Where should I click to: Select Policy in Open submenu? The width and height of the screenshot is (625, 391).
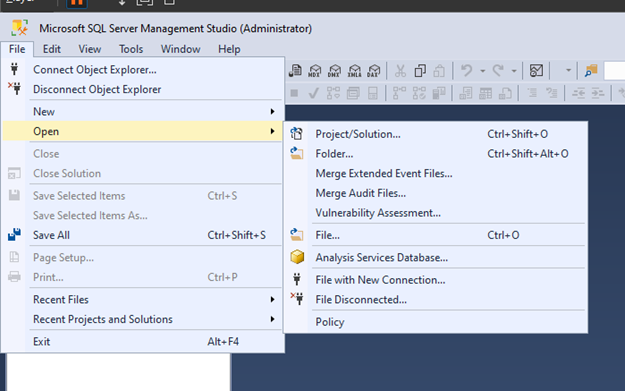[x=435, y=322]
